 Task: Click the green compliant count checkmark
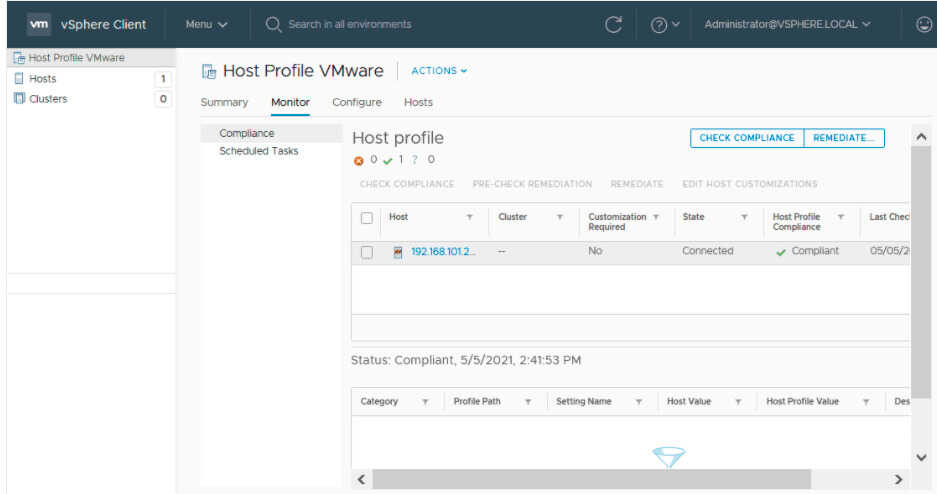pyautogui.click(x=388, y=161)
